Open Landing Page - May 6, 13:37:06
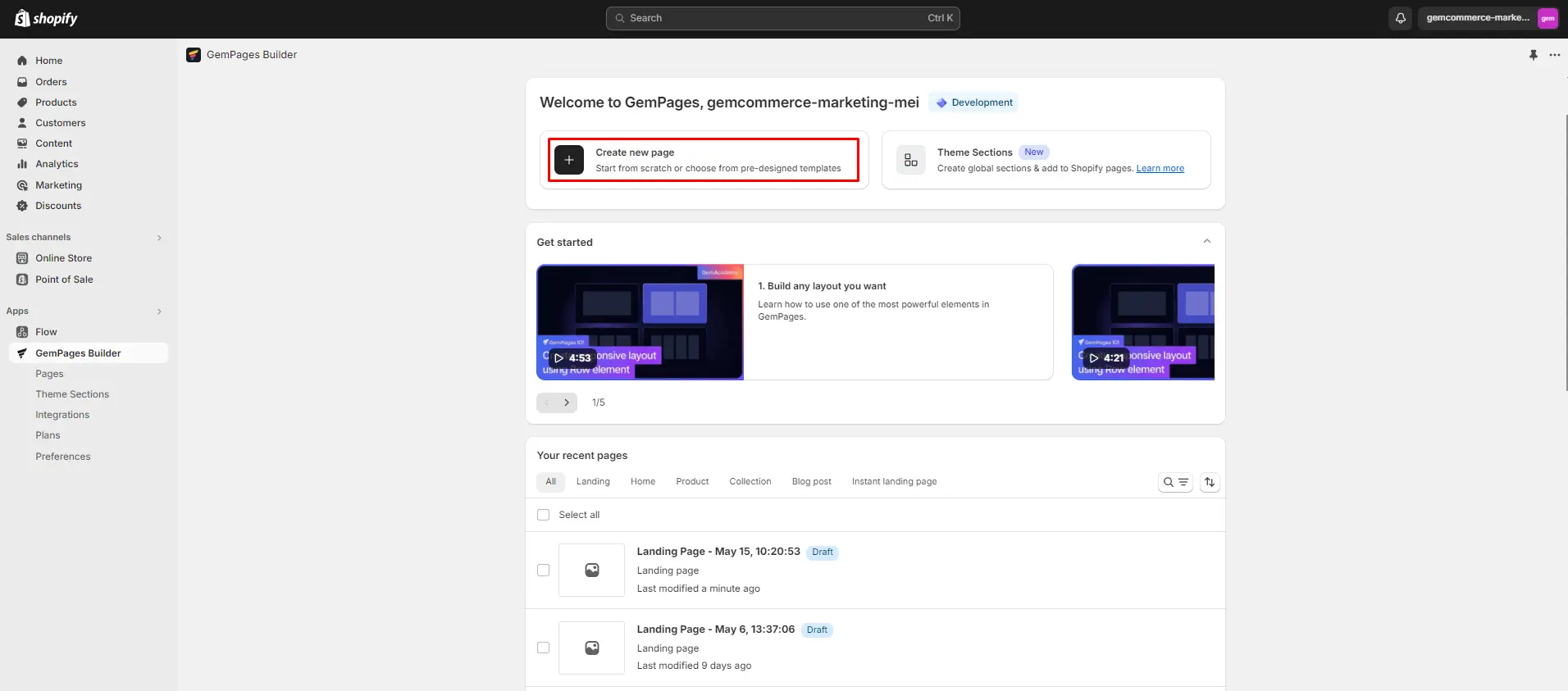The image size is (1568, 691). tap(716, 630)
